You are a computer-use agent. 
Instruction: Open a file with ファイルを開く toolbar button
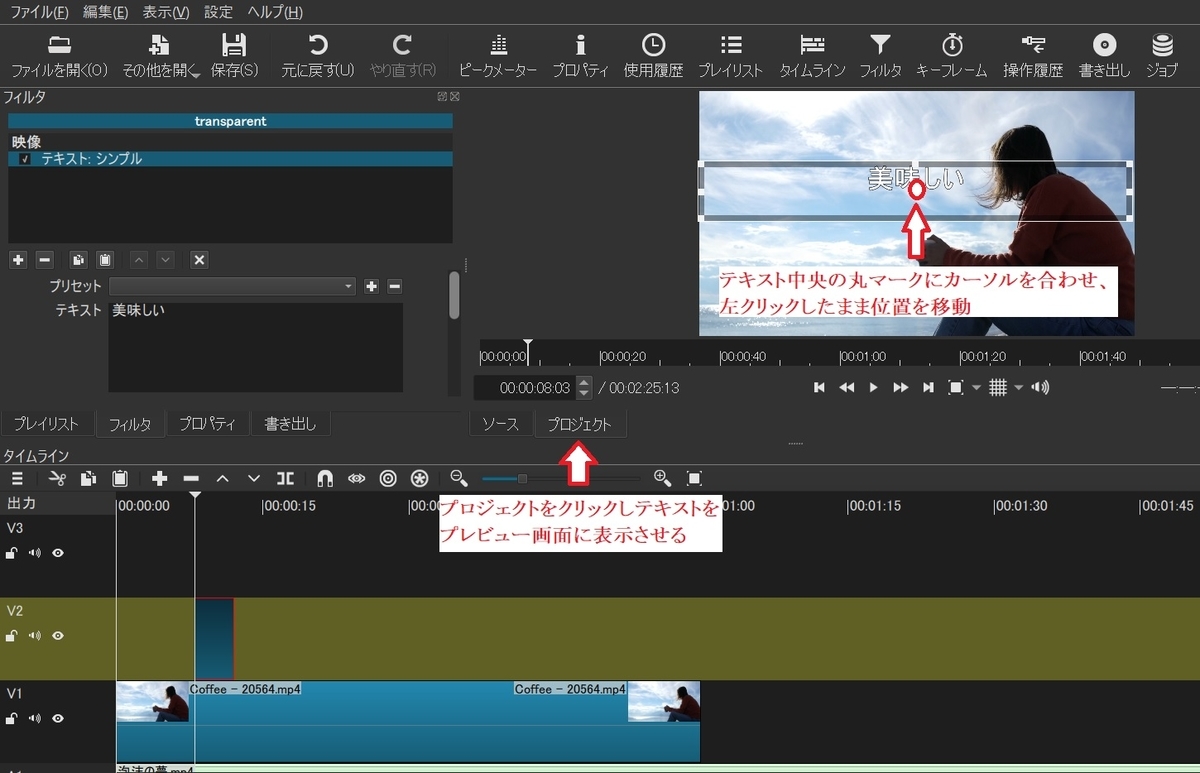tap(59, 56)
